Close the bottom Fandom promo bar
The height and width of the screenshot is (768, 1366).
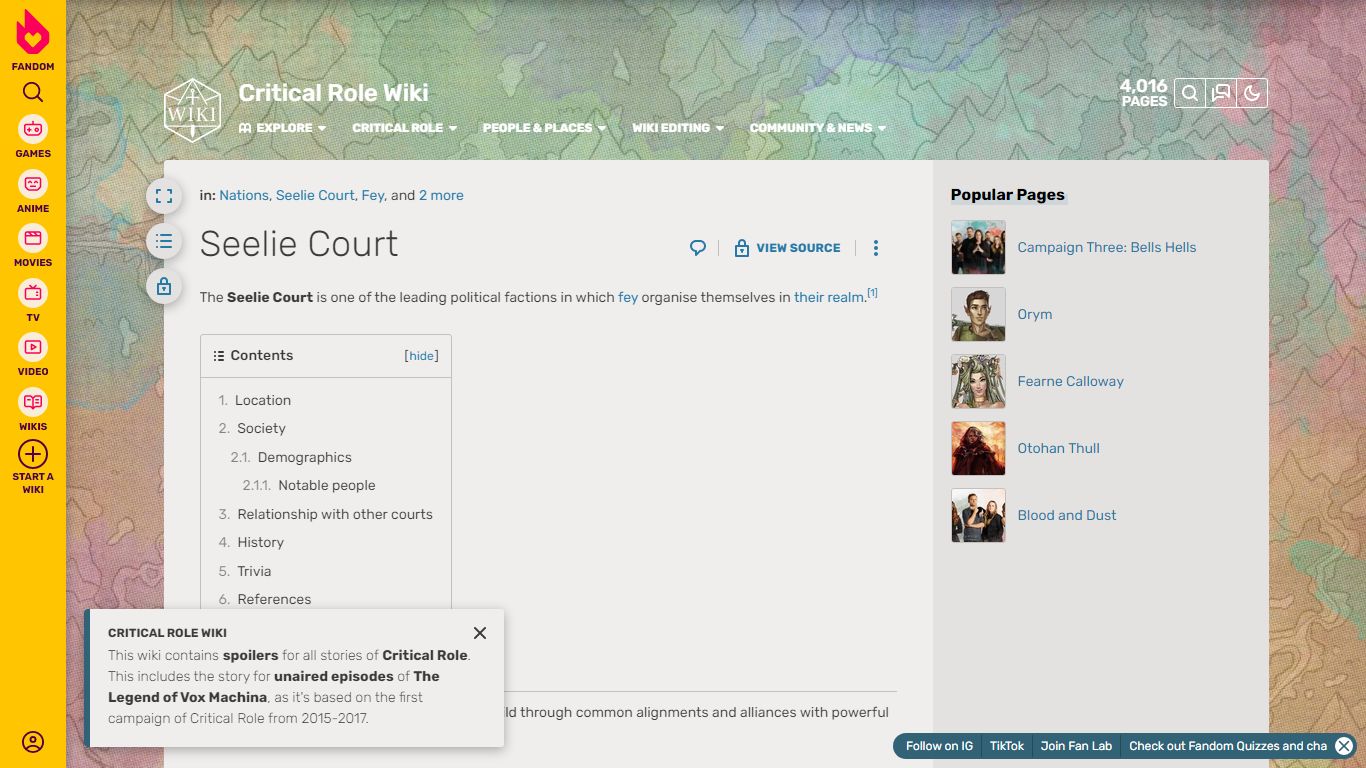click(1344, 746)
